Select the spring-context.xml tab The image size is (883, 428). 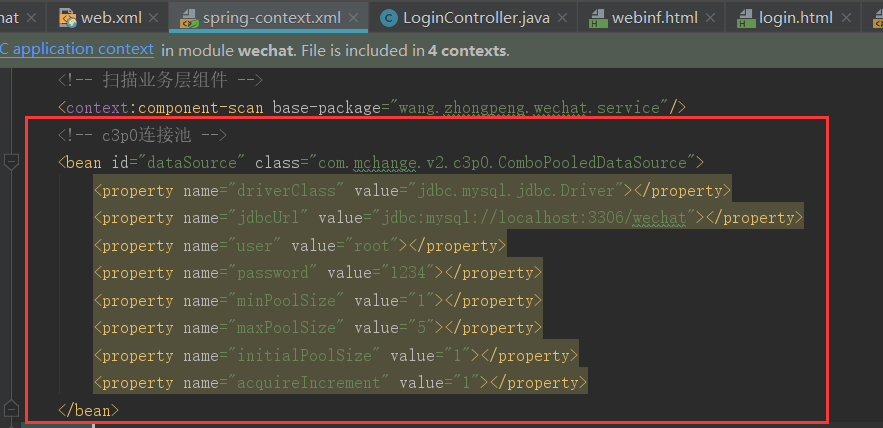click(x=271, y=18)
